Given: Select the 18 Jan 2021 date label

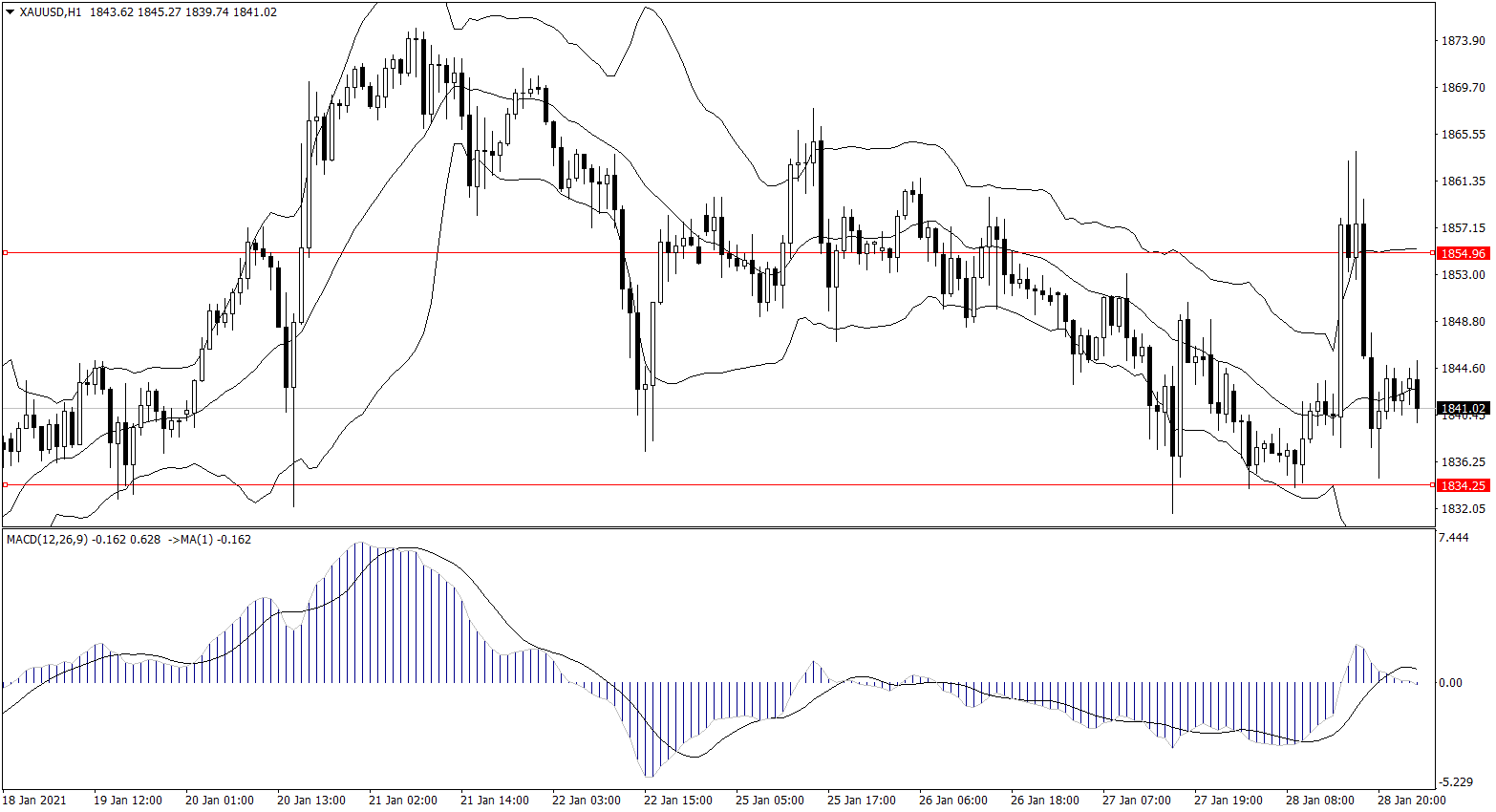Looking at the screenshot, I should click(x=35, y=800).
